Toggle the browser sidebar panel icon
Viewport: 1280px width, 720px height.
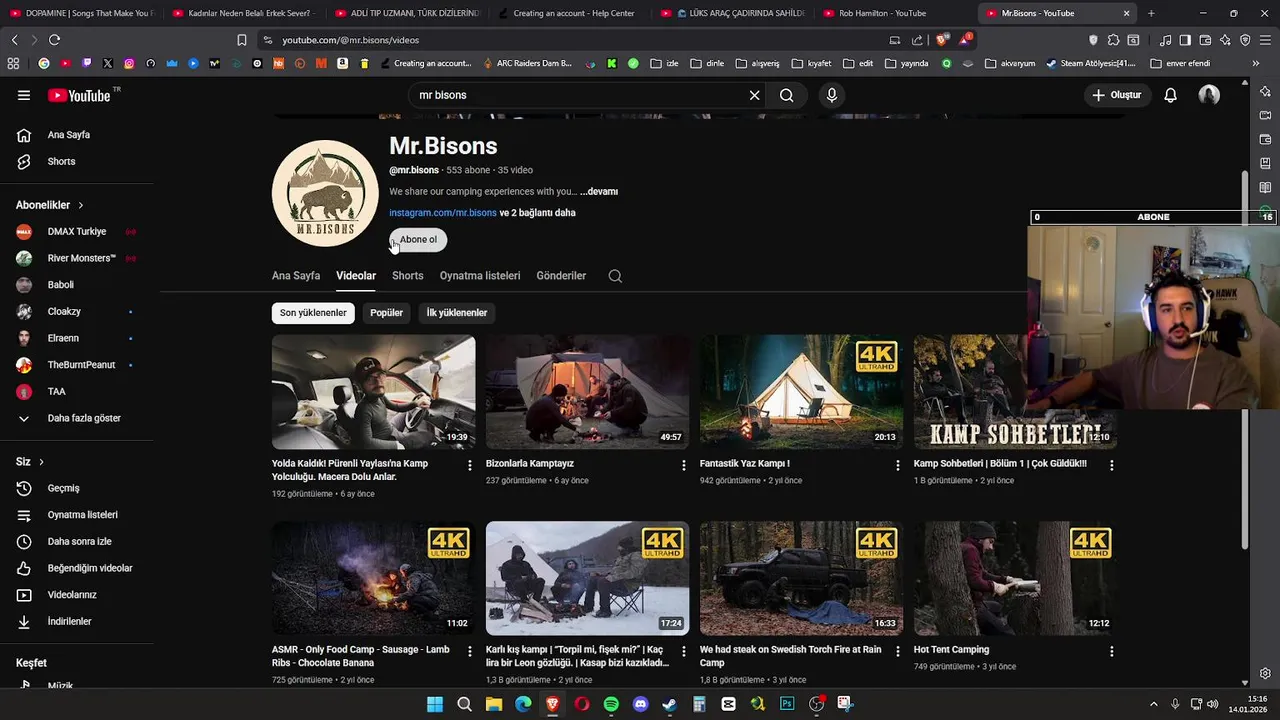click(1185, 40)
